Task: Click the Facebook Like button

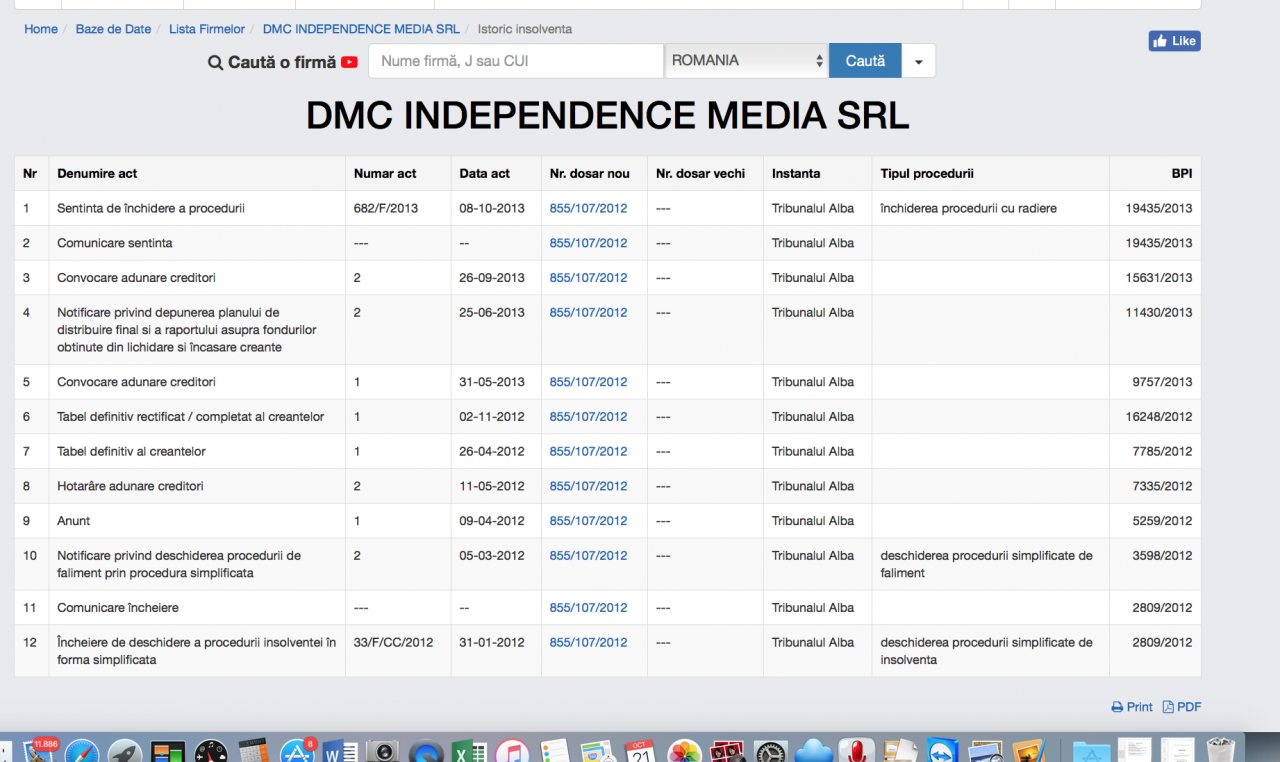Action: point(1174,41)
